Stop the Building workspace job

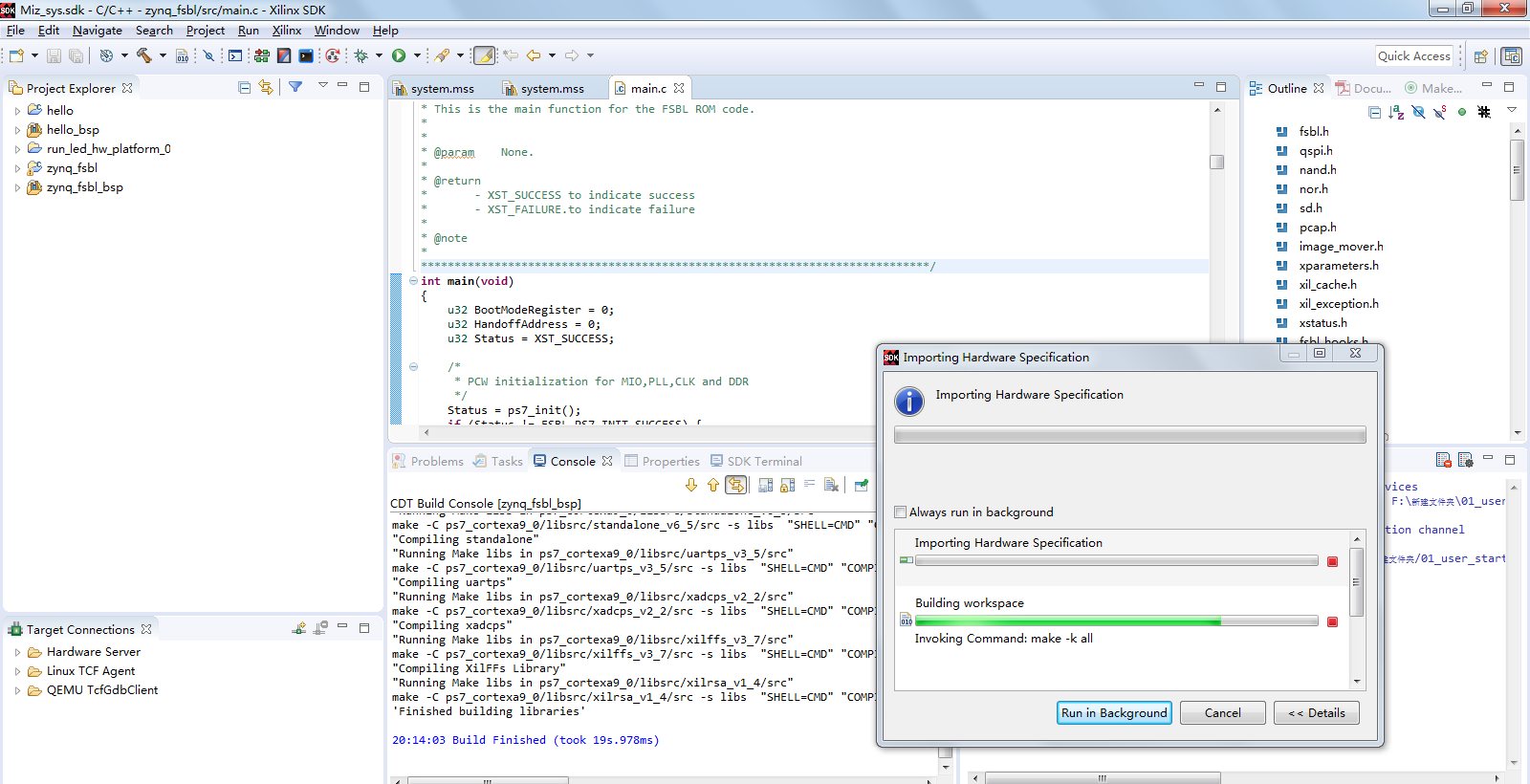click(x=1332, y=621)
